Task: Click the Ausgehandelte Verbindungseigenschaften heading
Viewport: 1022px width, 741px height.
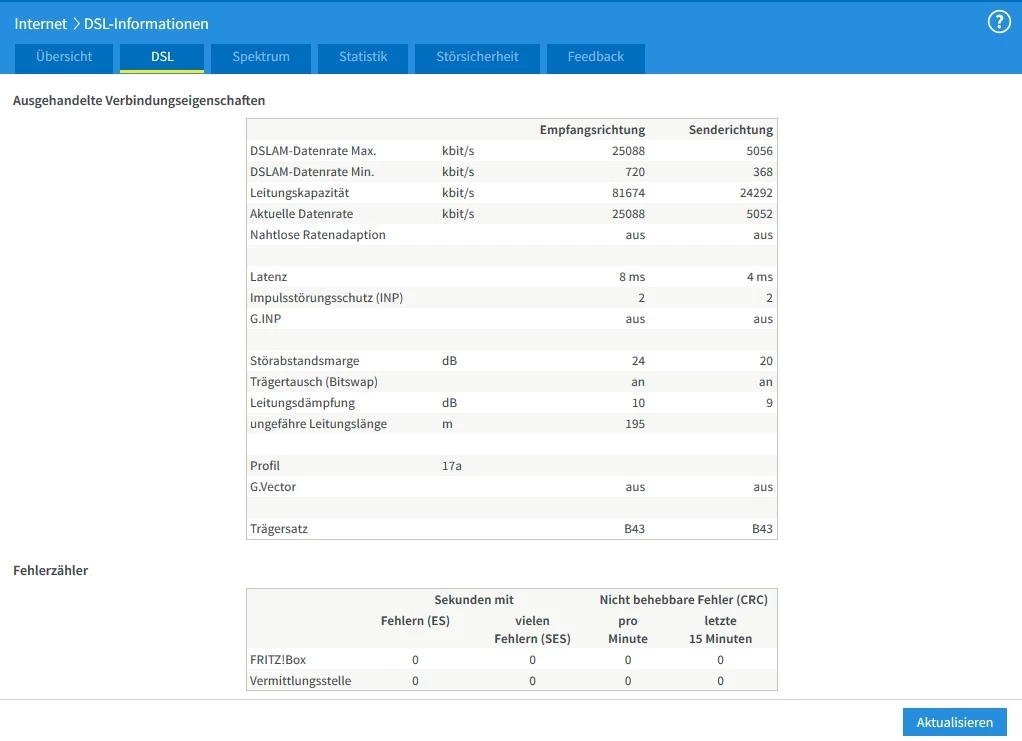Action: pos(139,101)
